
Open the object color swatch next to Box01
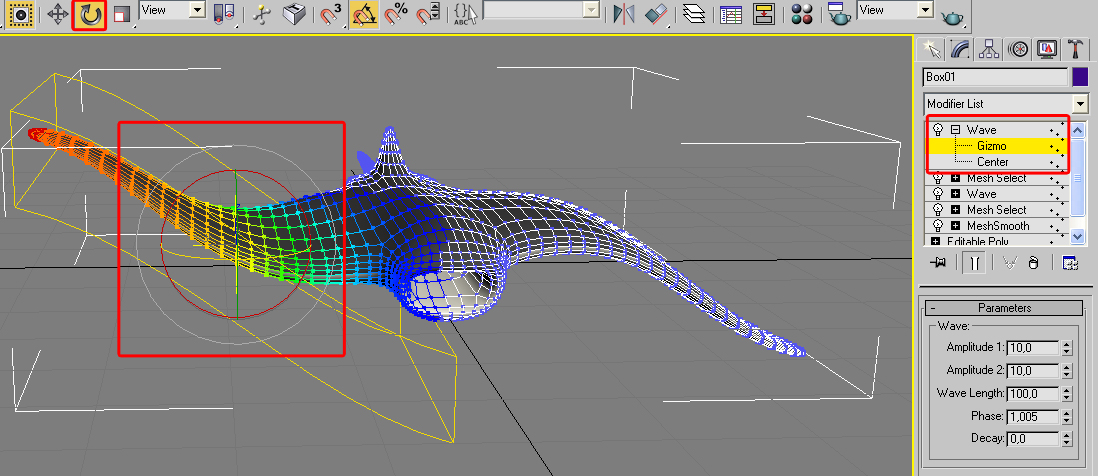click(x=1080, y=77)
